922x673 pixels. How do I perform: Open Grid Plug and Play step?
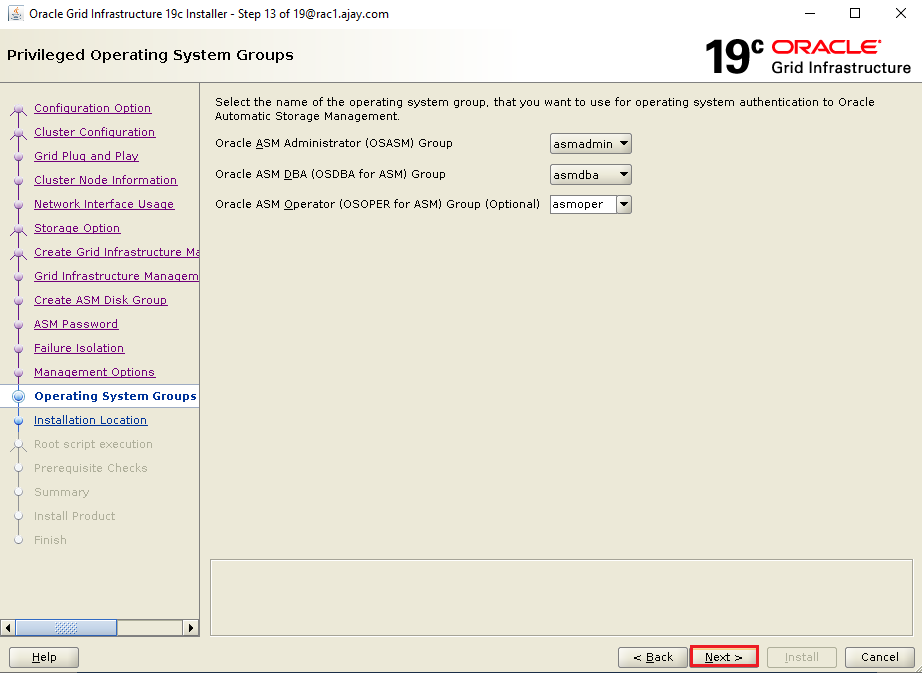pyautogui.click(x=86, y=156)
